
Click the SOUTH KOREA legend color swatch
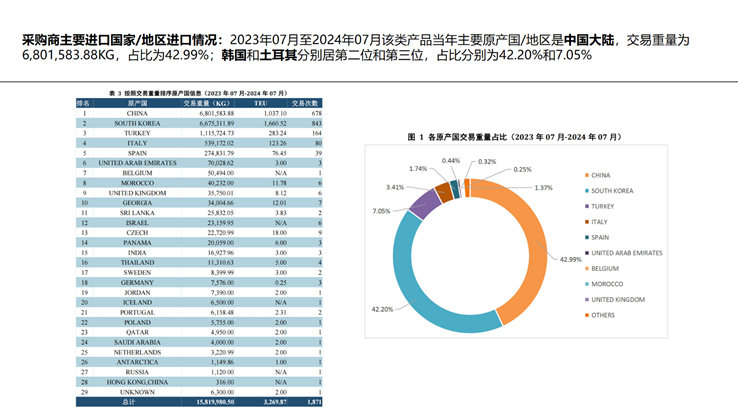[584, 191]
